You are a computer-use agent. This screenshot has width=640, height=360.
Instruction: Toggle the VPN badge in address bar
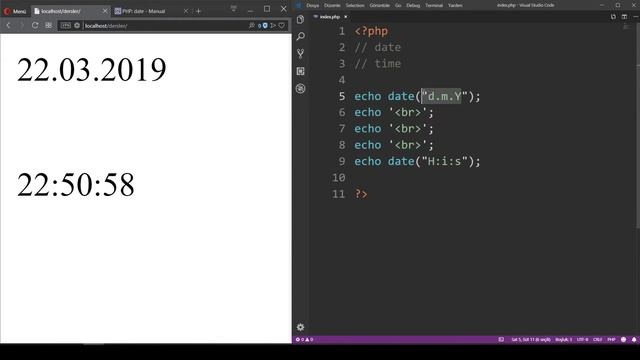tap(66, 25)
